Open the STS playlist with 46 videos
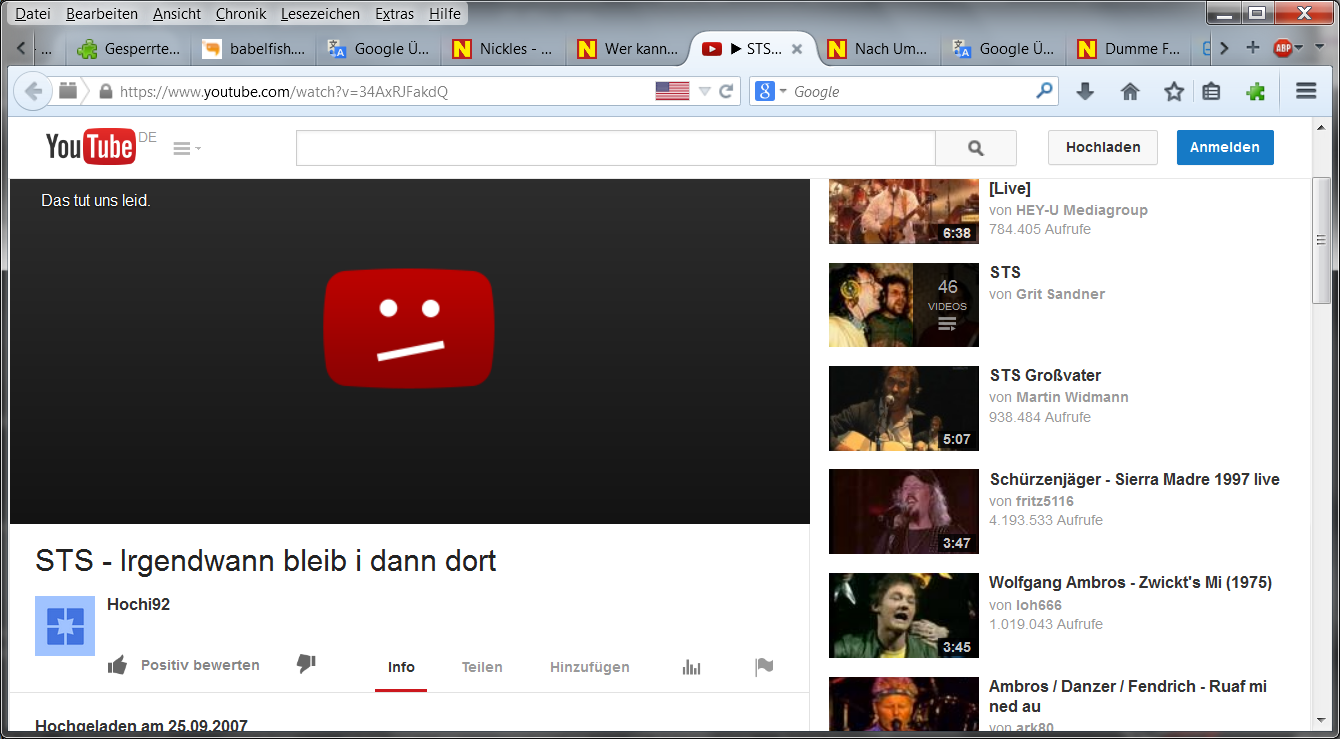 (904, 304)
